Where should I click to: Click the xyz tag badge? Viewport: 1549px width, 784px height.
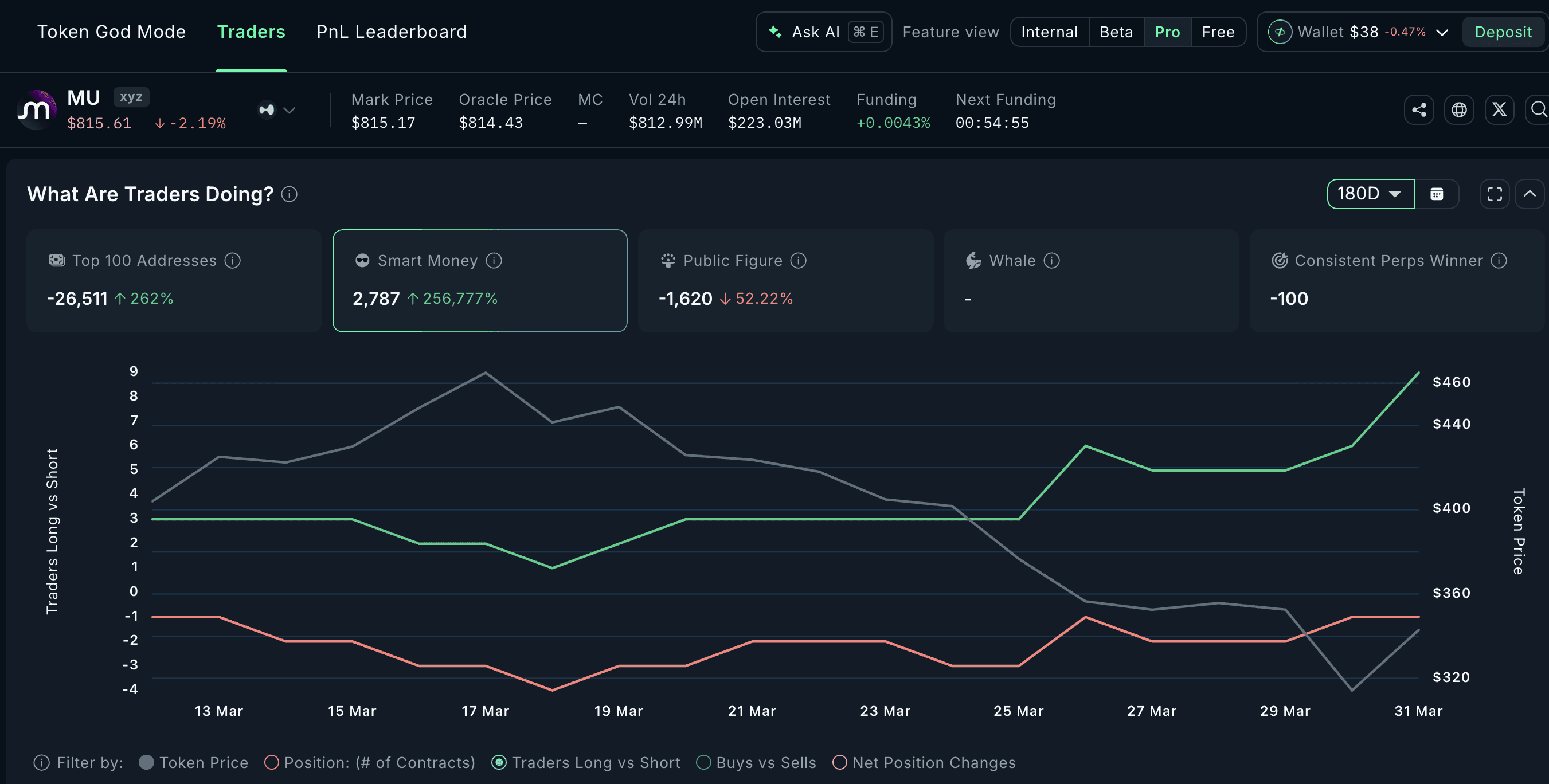point(131,97)
